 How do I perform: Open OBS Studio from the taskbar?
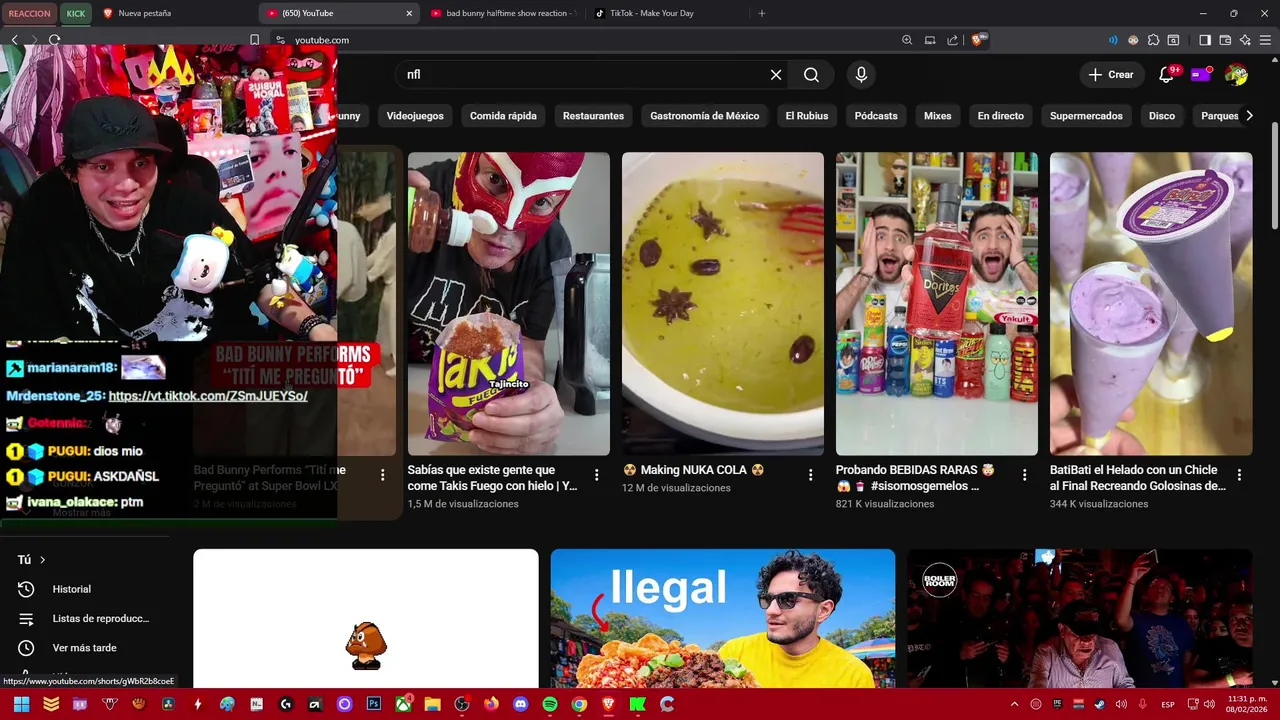point(462,704)
